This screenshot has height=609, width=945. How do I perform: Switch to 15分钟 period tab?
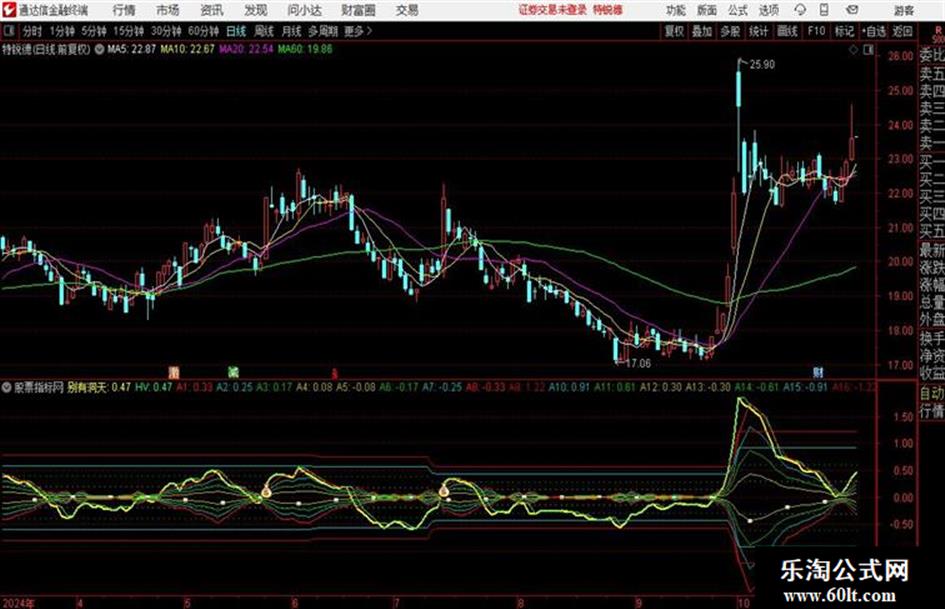click(129, 31)
